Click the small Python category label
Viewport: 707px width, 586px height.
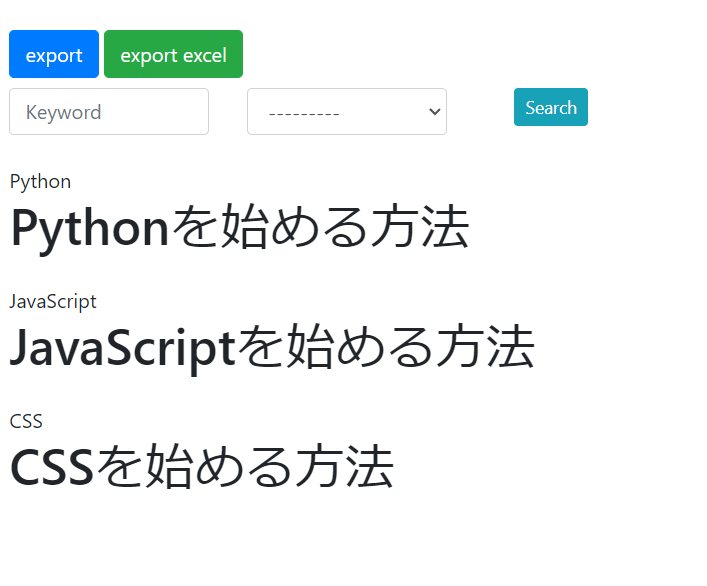coord(40,181)
